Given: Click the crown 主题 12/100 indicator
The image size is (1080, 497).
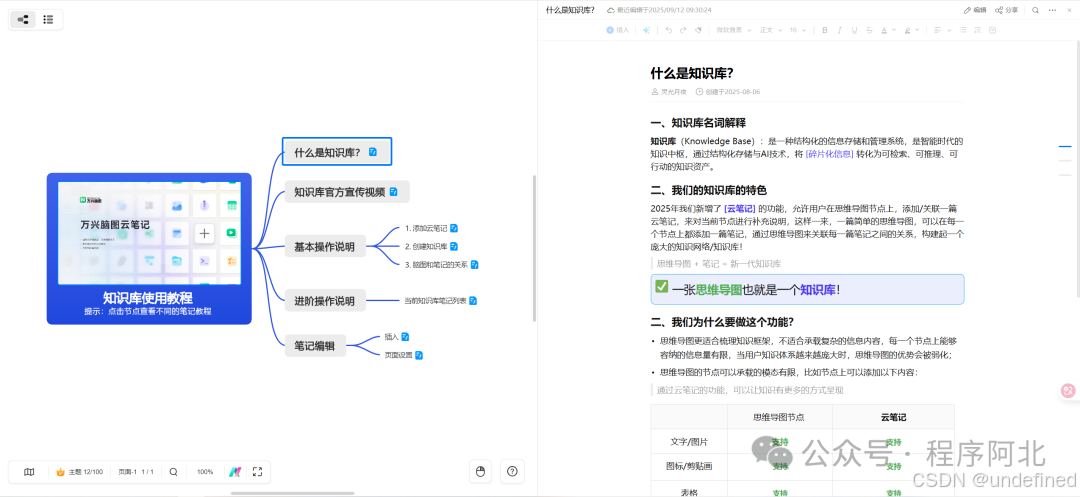Looking at the screenshot, I should point(79,472).
